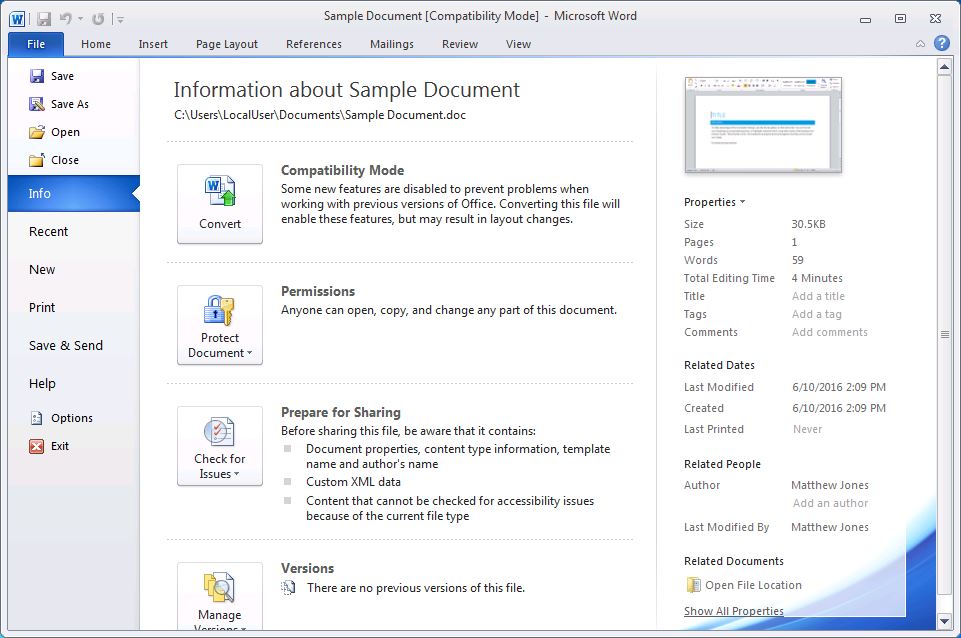
Task: Click author name Matthew Jones beside Author
Action: click(830, 485)
